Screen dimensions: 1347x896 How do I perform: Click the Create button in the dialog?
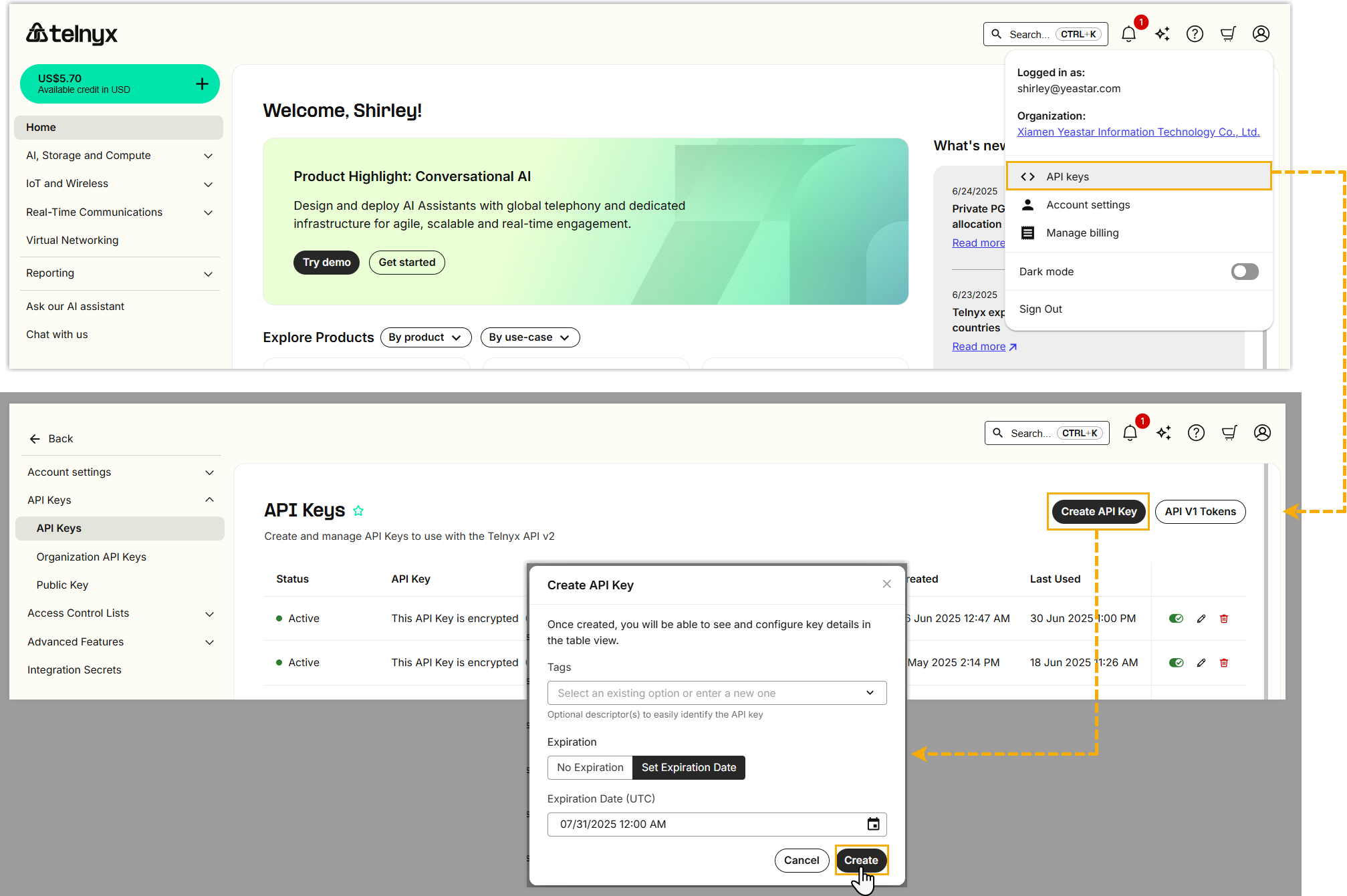[860, 860]
